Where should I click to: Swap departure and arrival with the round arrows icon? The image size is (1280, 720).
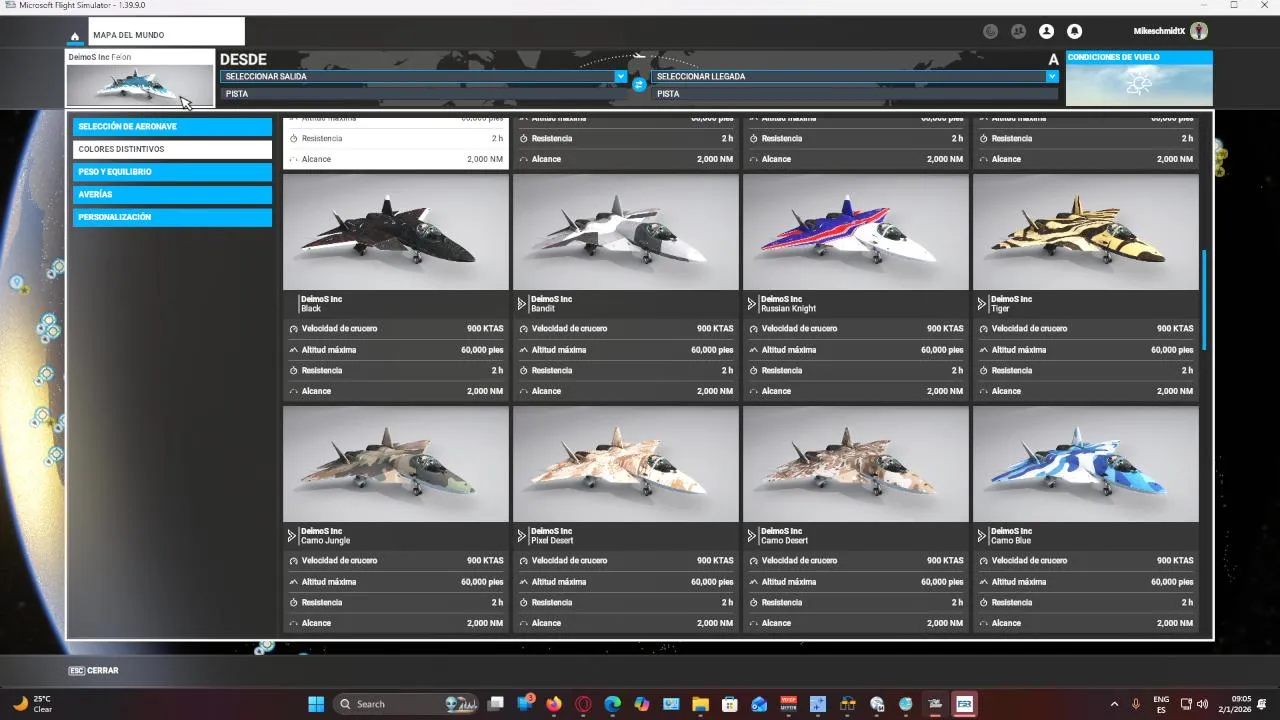[x=639, y=85]
